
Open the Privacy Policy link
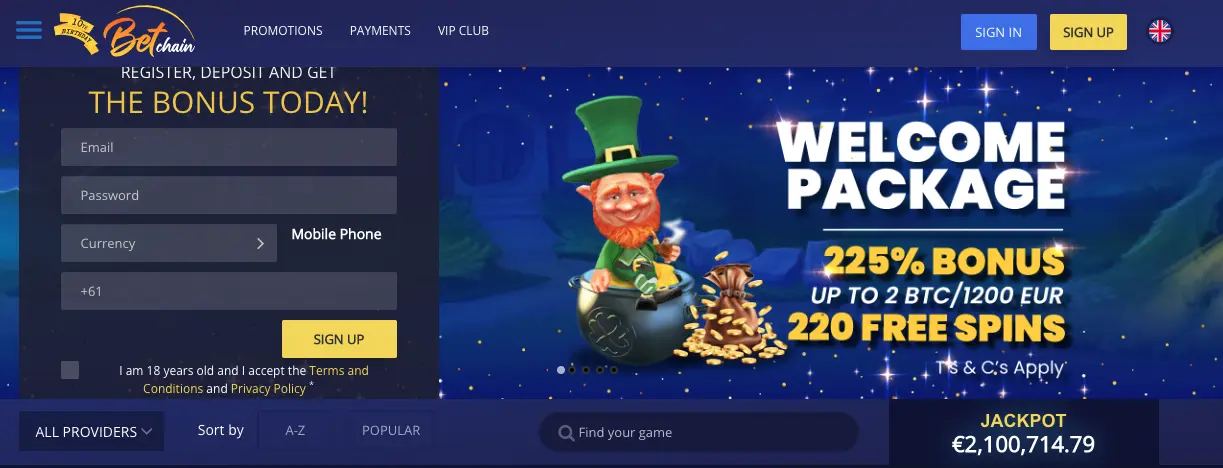268,388
